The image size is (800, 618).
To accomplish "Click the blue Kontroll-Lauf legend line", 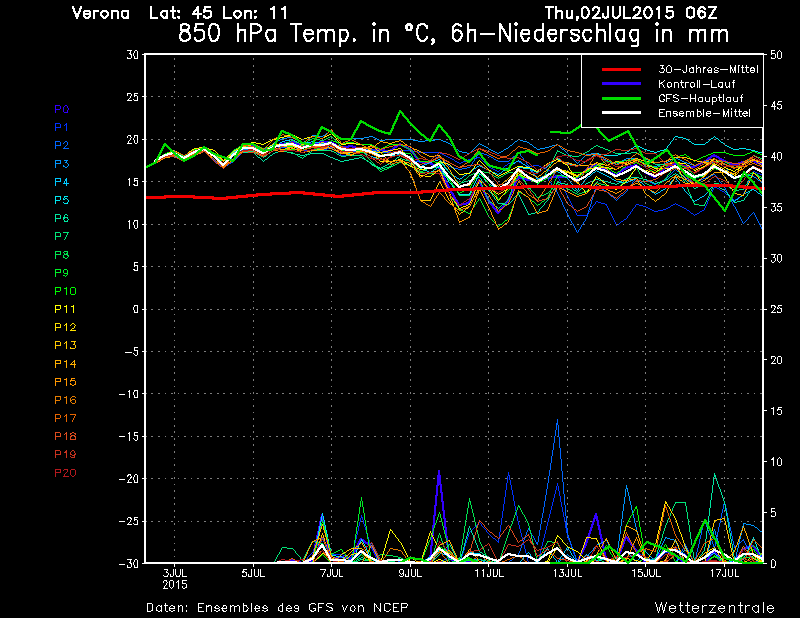I will click(x=621, y=84).
